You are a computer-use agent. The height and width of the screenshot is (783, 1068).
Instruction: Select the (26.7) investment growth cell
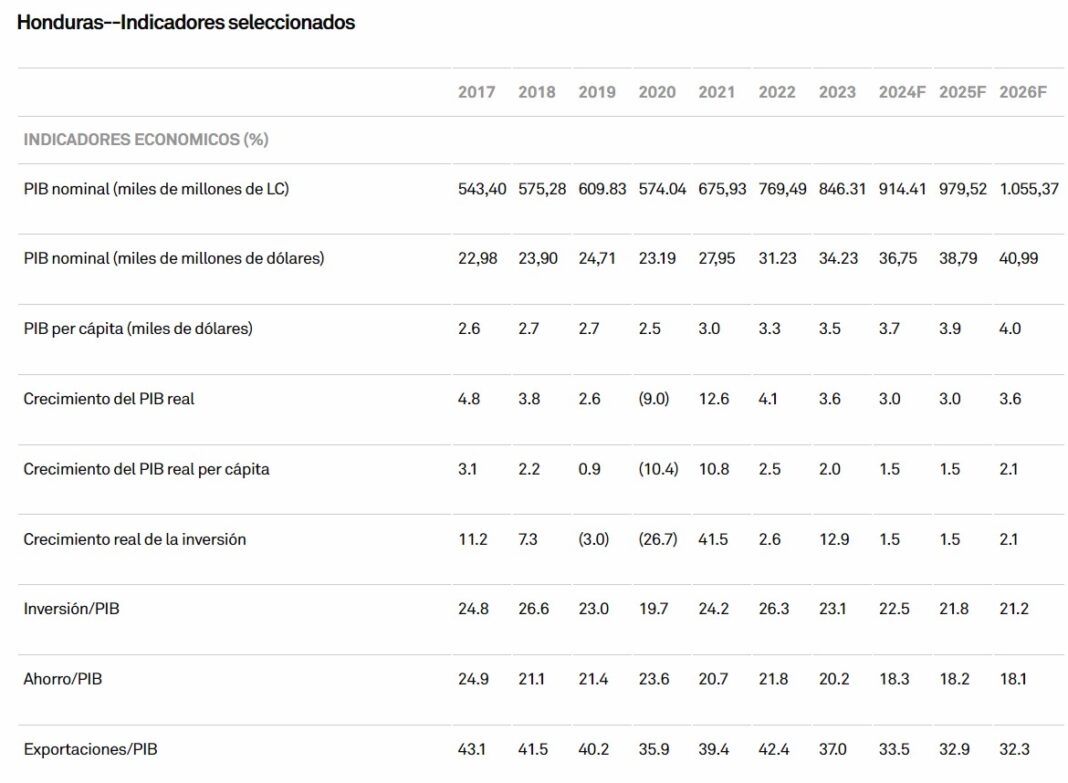point(658,539)
